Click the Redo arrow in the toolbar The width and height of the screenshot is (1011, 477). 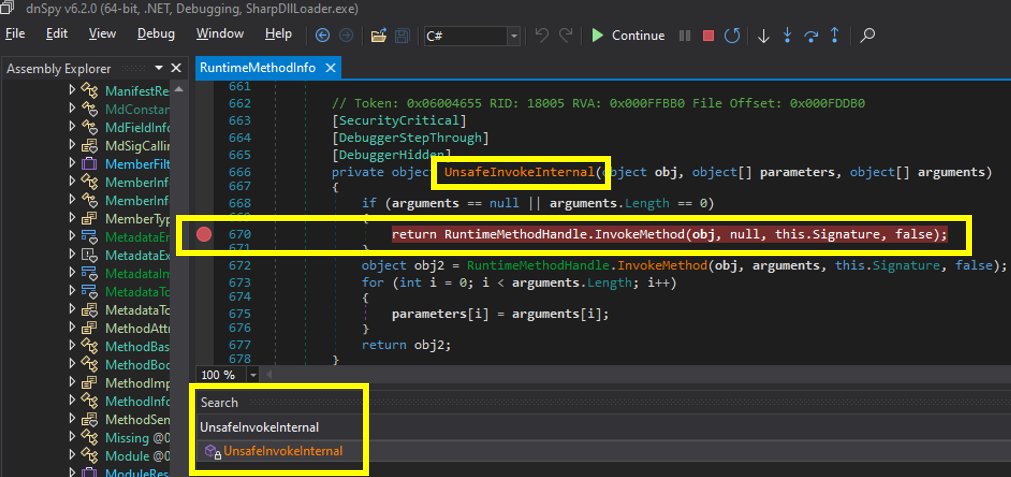click(x=565, y=35)
